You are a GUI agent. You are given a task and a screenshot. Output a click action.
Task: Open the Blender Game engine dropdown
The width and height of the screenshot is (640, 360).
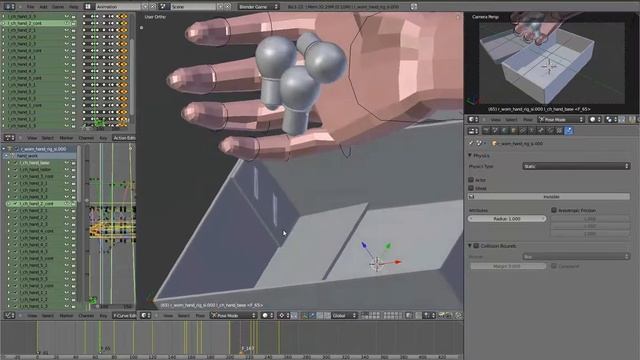coord(258,7)
